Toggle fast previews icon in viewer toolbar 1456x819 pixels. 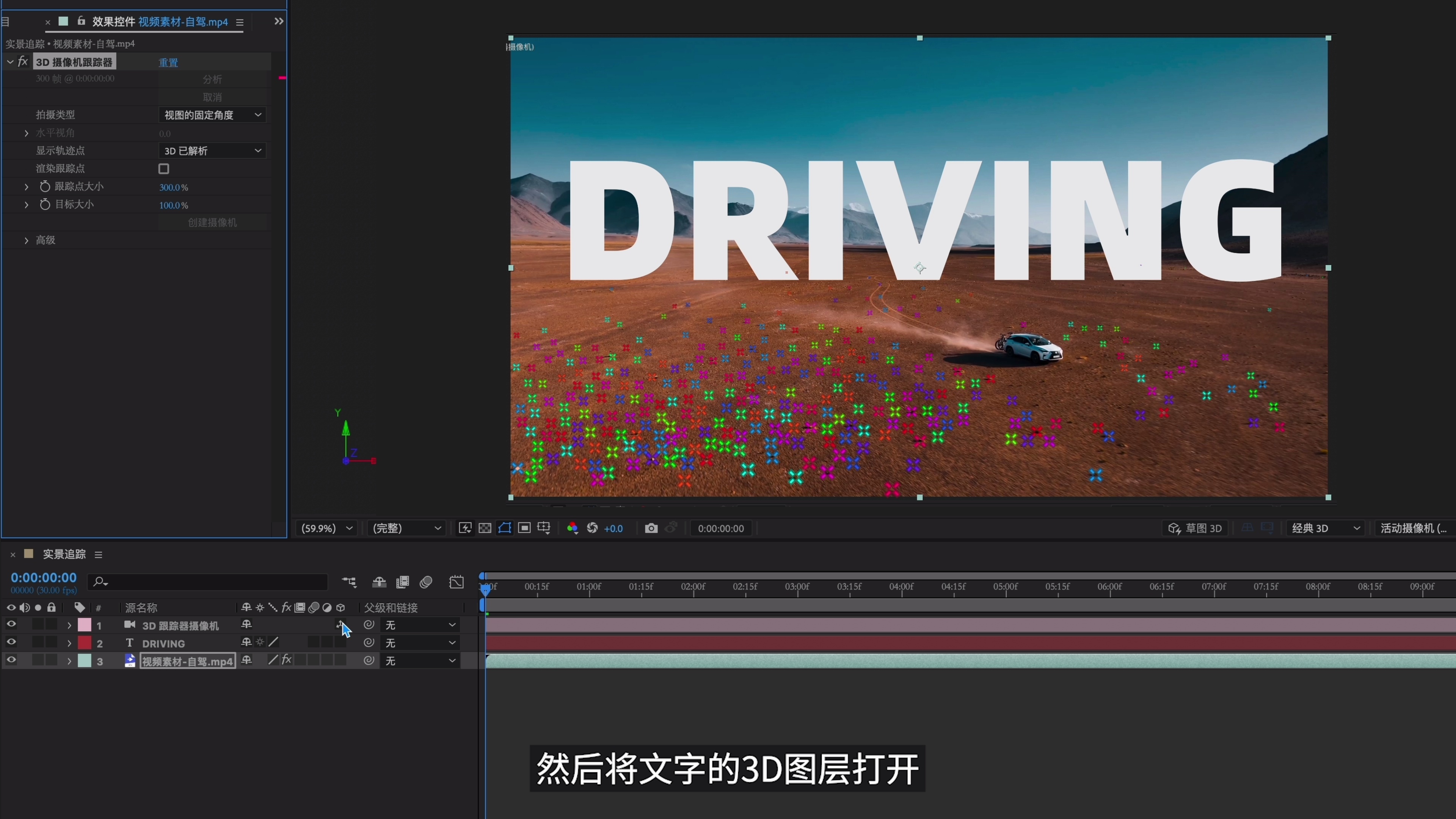465,528
